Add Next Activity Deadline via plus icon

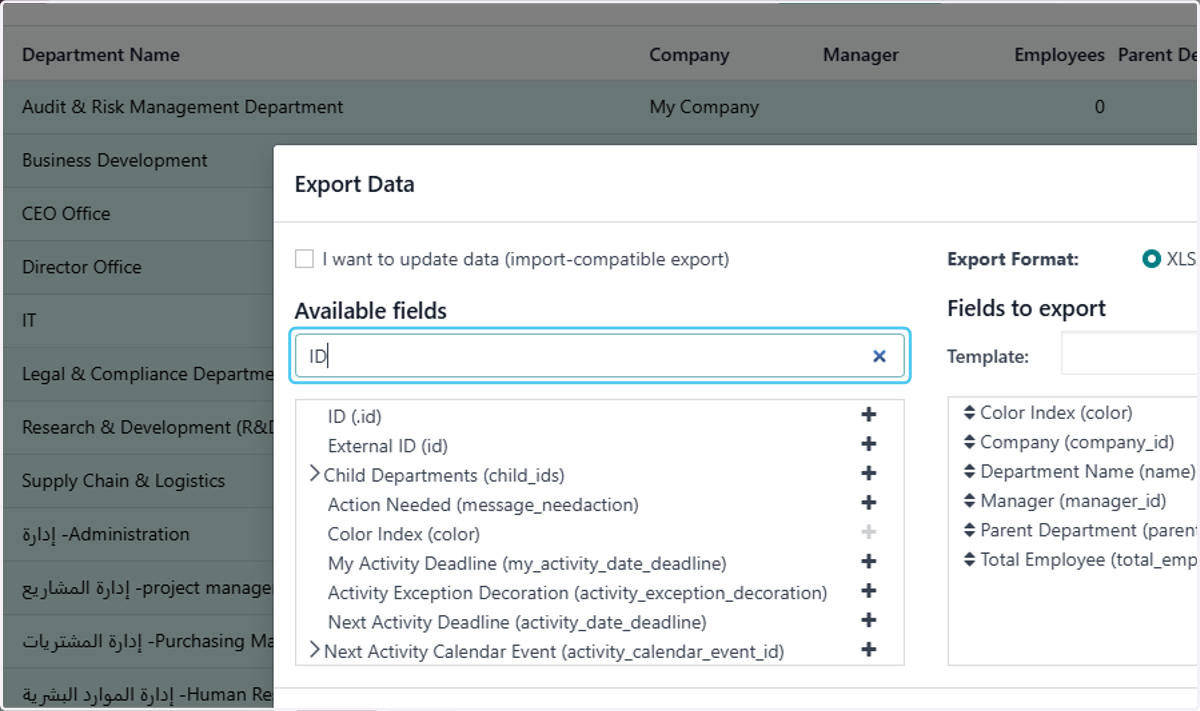(868, 621)
